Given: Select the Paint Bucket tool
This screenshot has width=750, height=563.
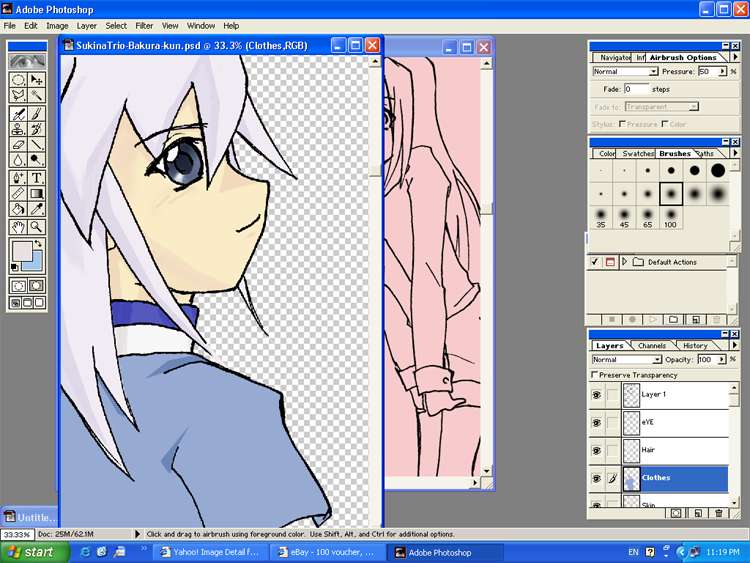Looking at the screenshot, I should click(18, 209).
